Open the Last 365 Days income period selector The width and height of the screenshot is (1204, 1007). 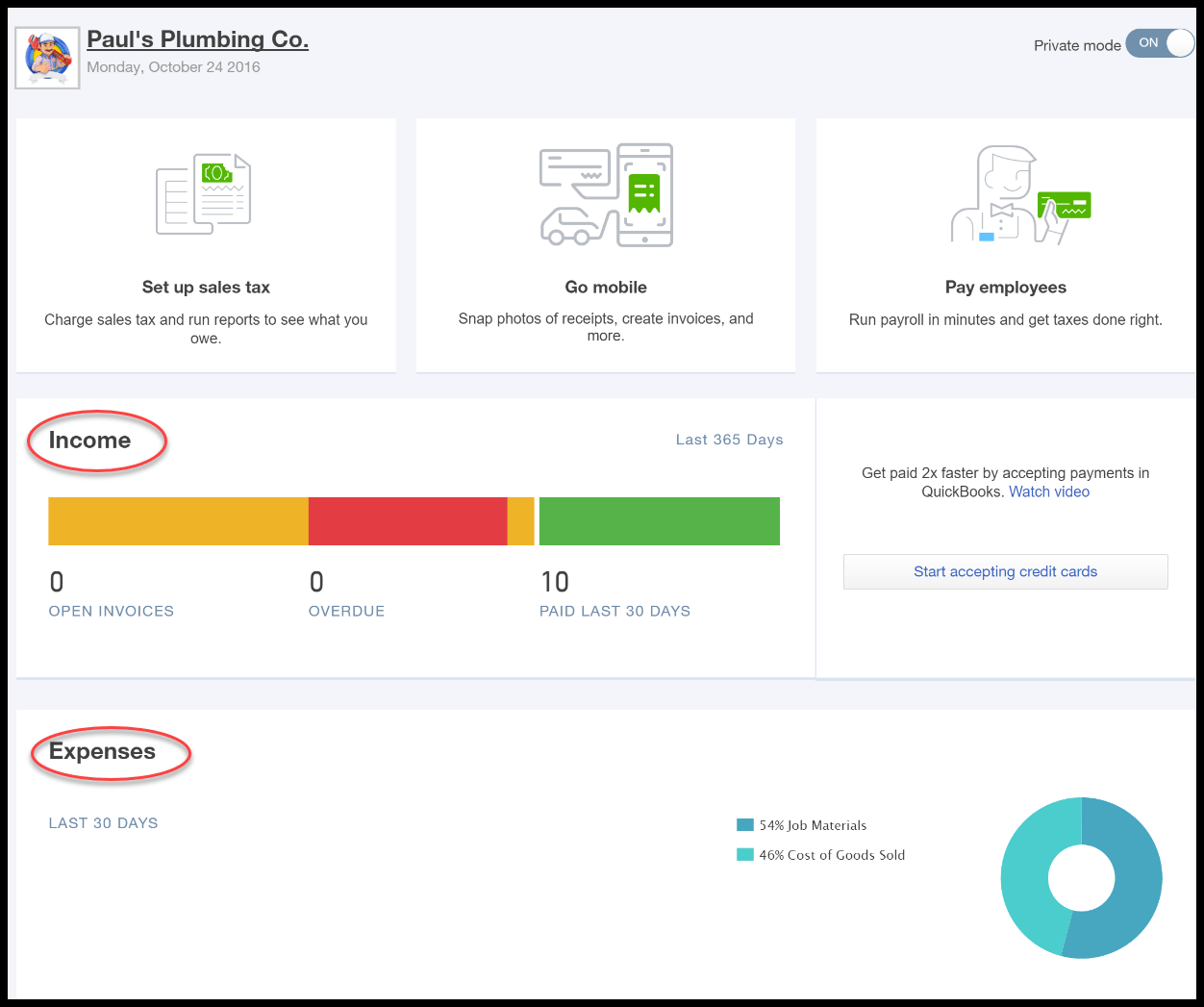pos(729,440)
